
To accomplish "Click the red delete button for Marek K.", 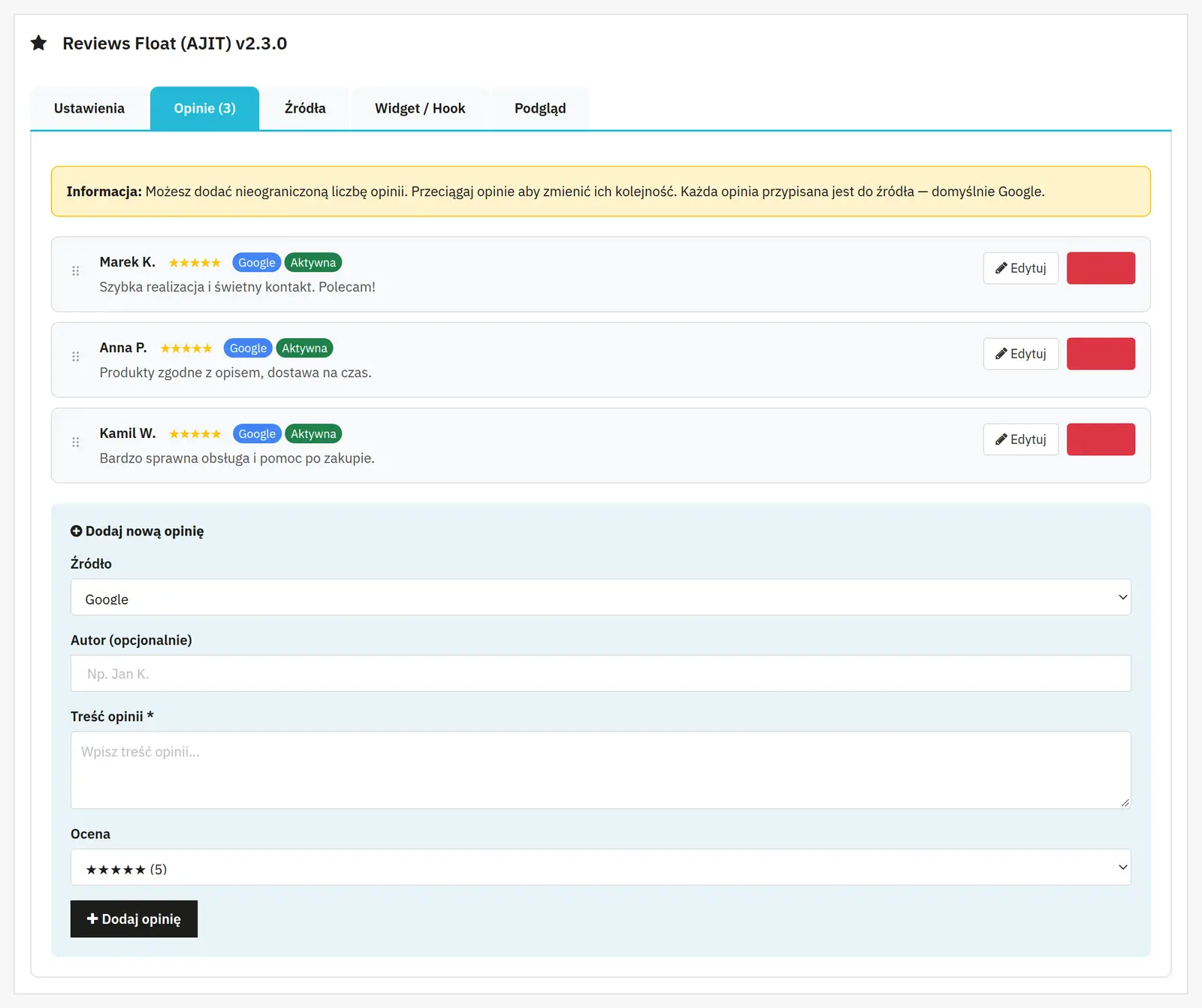I will (1101, 268).
